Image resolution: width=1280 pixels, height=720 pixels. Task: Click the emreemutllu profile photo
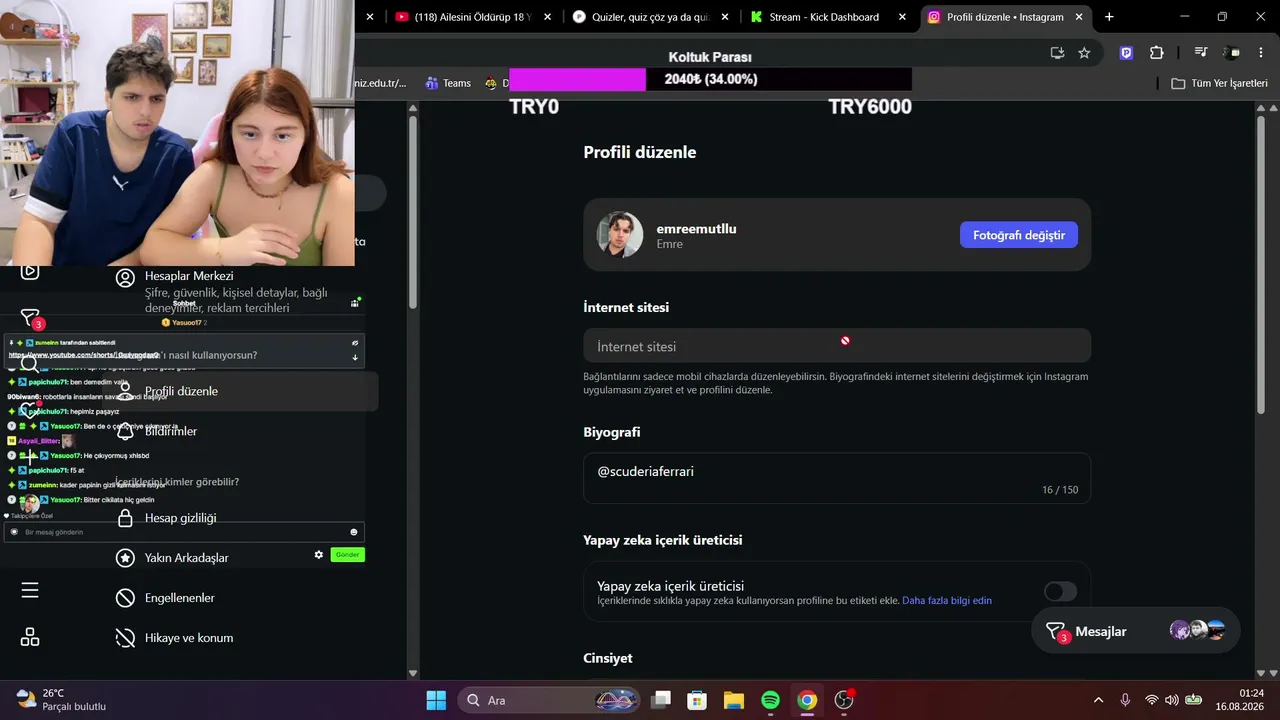tap(620, 235)
